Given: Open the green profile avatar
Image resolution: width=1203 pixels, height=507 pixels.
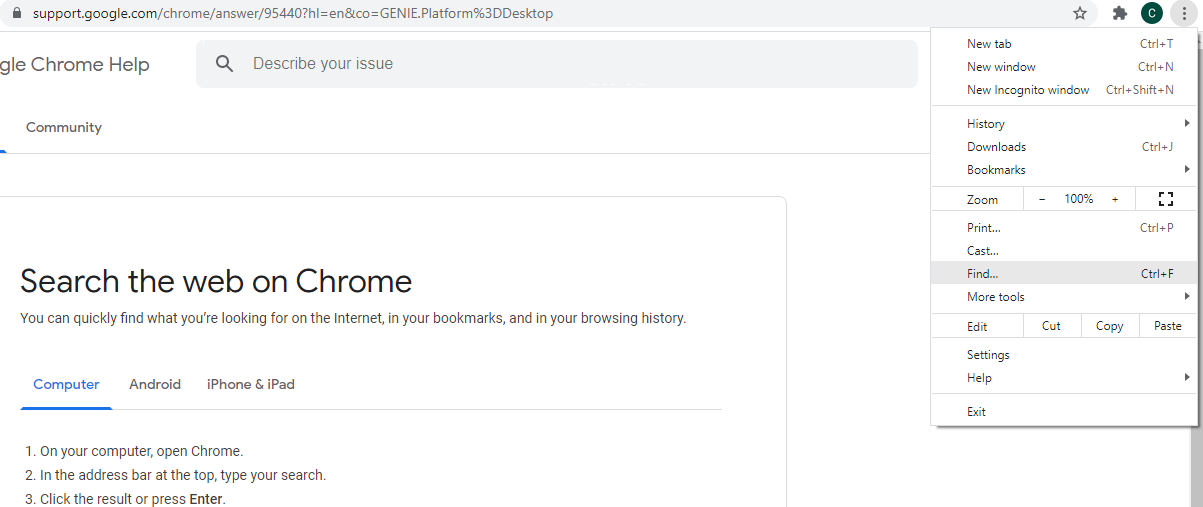Looking at the screenshot, I should pyautogui.click(x=1152, y=13).
